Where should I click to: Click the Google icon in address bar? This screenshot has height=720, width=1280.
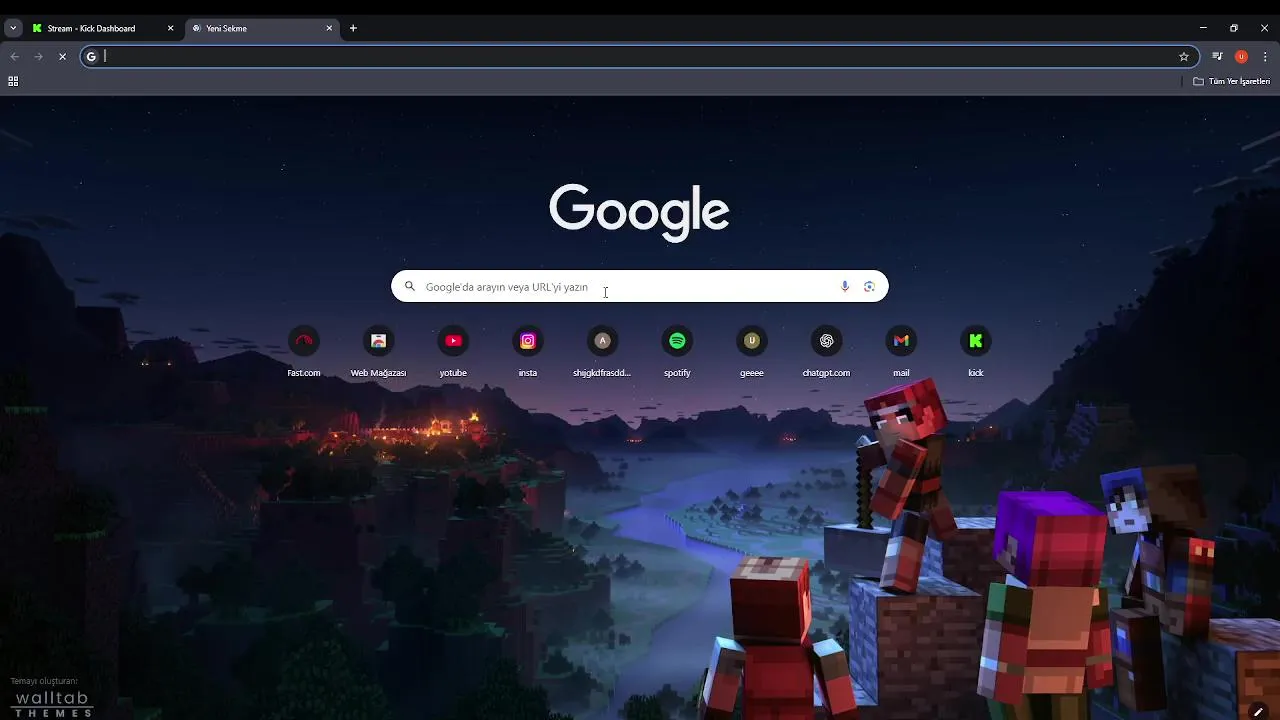click(91, 57)
